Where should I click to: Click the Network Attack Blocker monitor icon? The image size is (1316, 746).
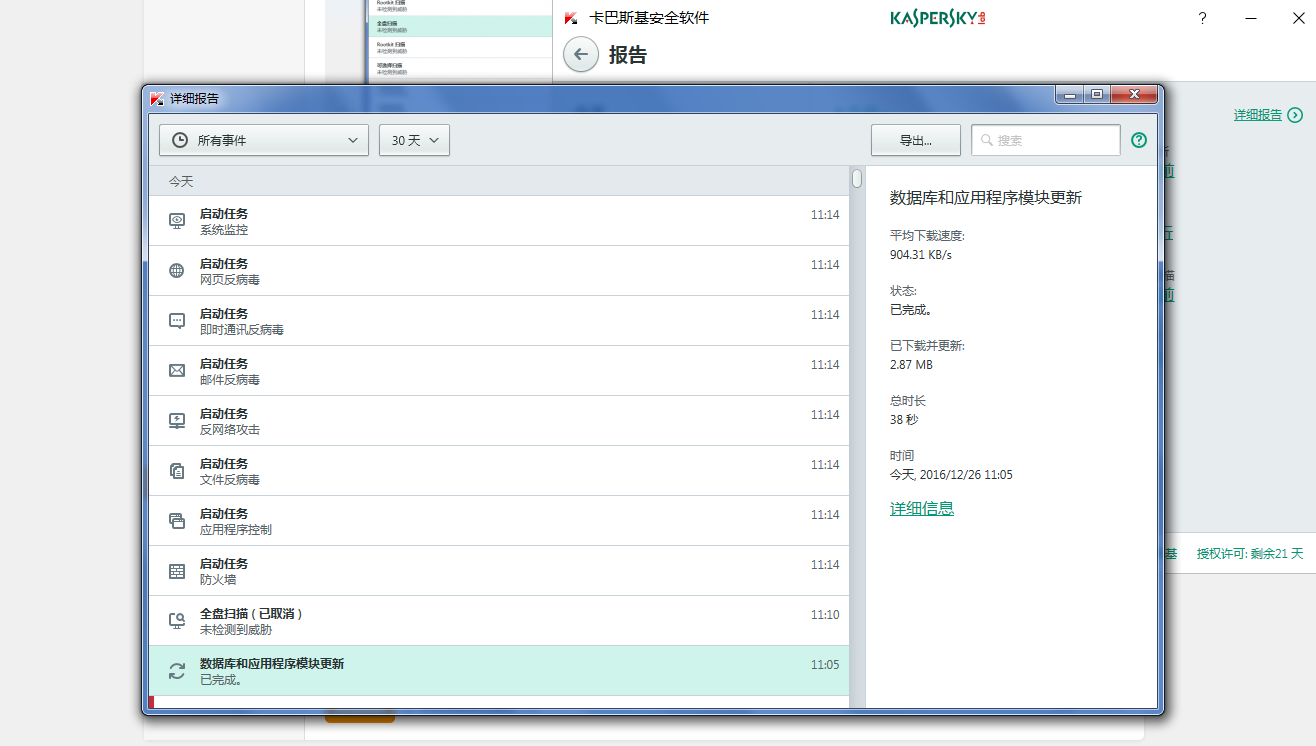tap(177, 421)
